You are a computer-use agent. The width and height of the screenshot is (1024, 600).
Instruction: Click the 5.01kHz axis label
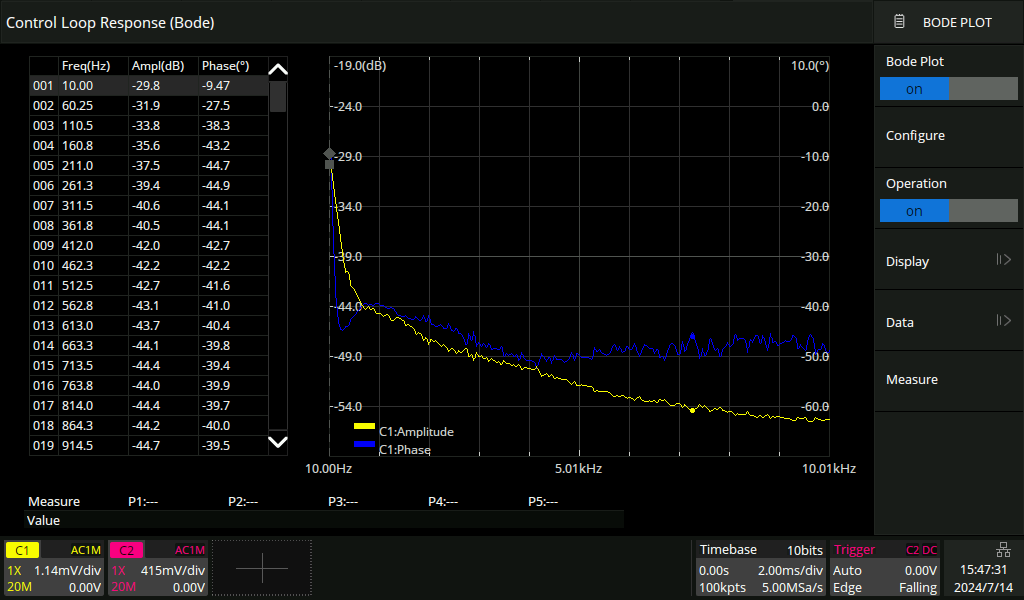[579, 468]
